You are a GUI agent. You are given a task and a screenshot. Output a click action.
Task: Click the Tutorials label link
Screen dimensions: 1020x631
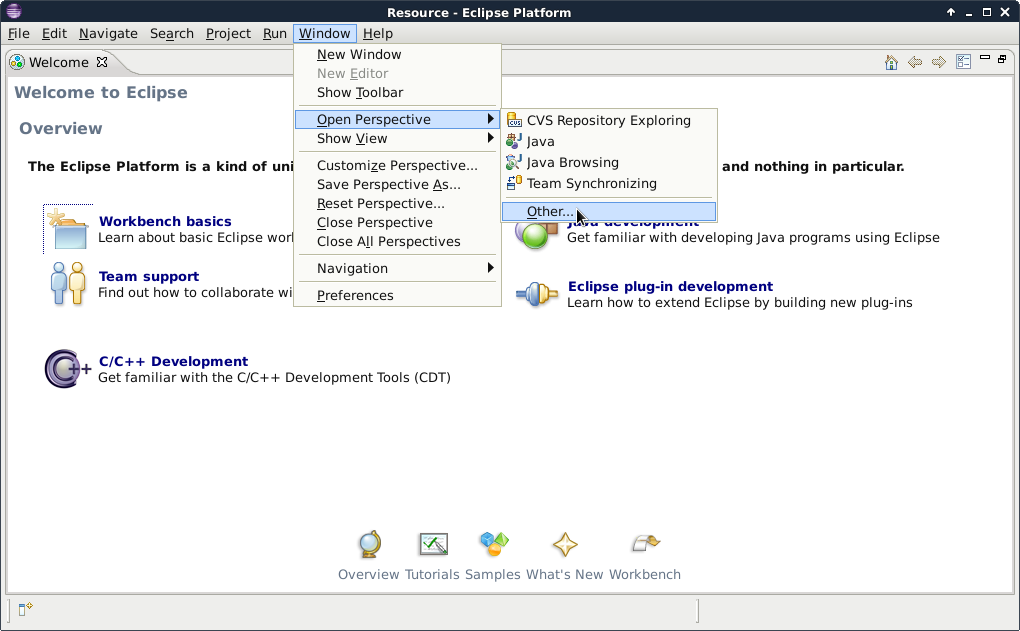click(x=432, y=574)
